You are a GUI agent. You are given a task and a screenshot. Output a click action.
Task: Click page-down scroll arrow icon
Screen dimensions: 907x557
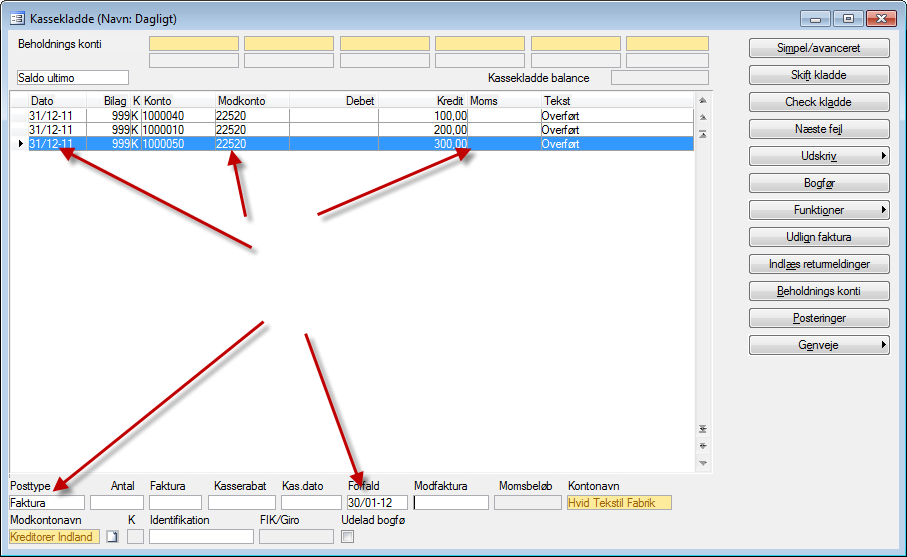(703, 446)
